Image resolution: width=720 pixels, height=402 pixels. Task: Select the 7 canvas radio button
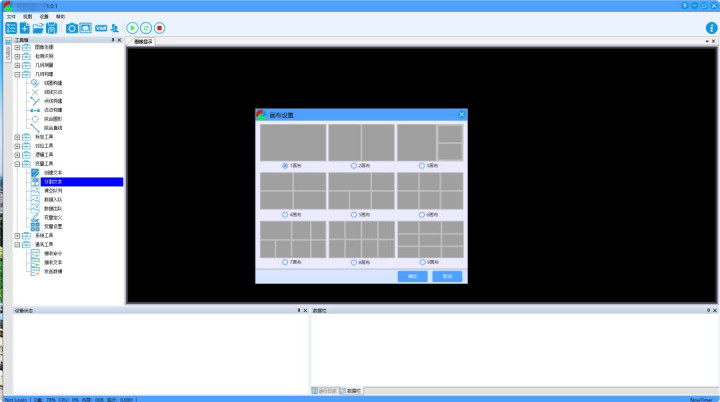(x=285, y=262)
